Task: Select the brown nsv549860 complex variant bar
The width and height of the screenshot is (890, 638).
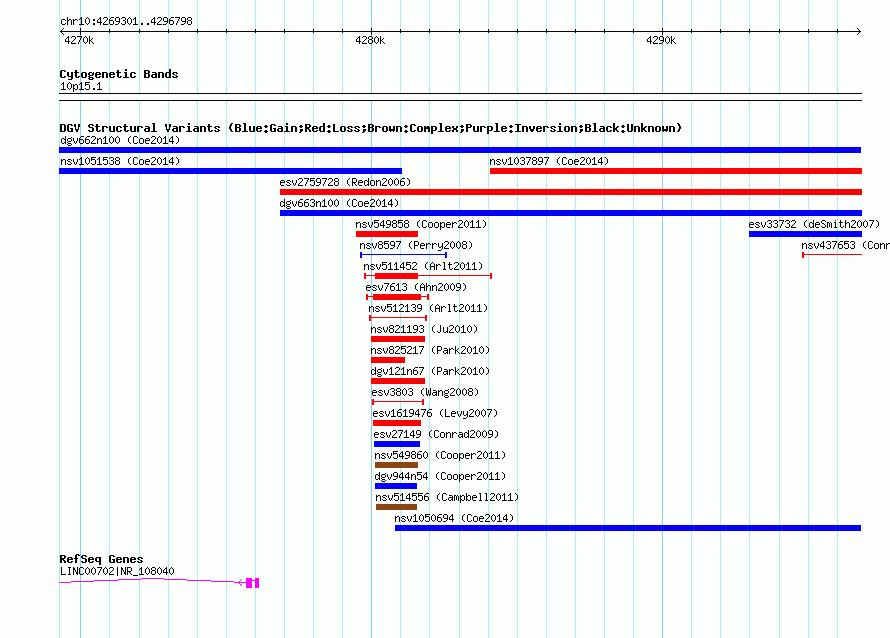Action: (396, 465)
